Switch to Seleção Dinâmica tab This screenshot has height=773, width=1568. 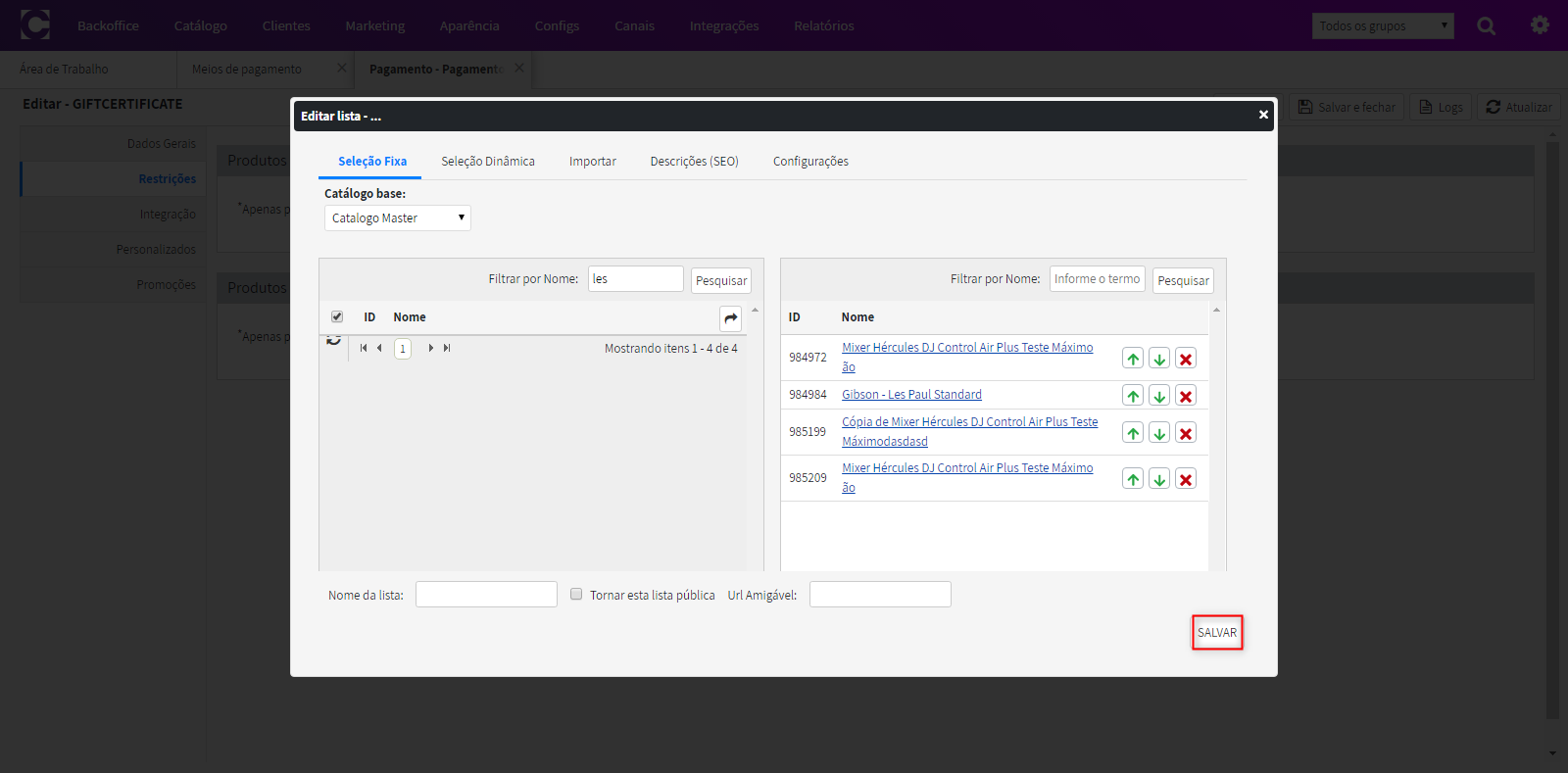[488, 162]
